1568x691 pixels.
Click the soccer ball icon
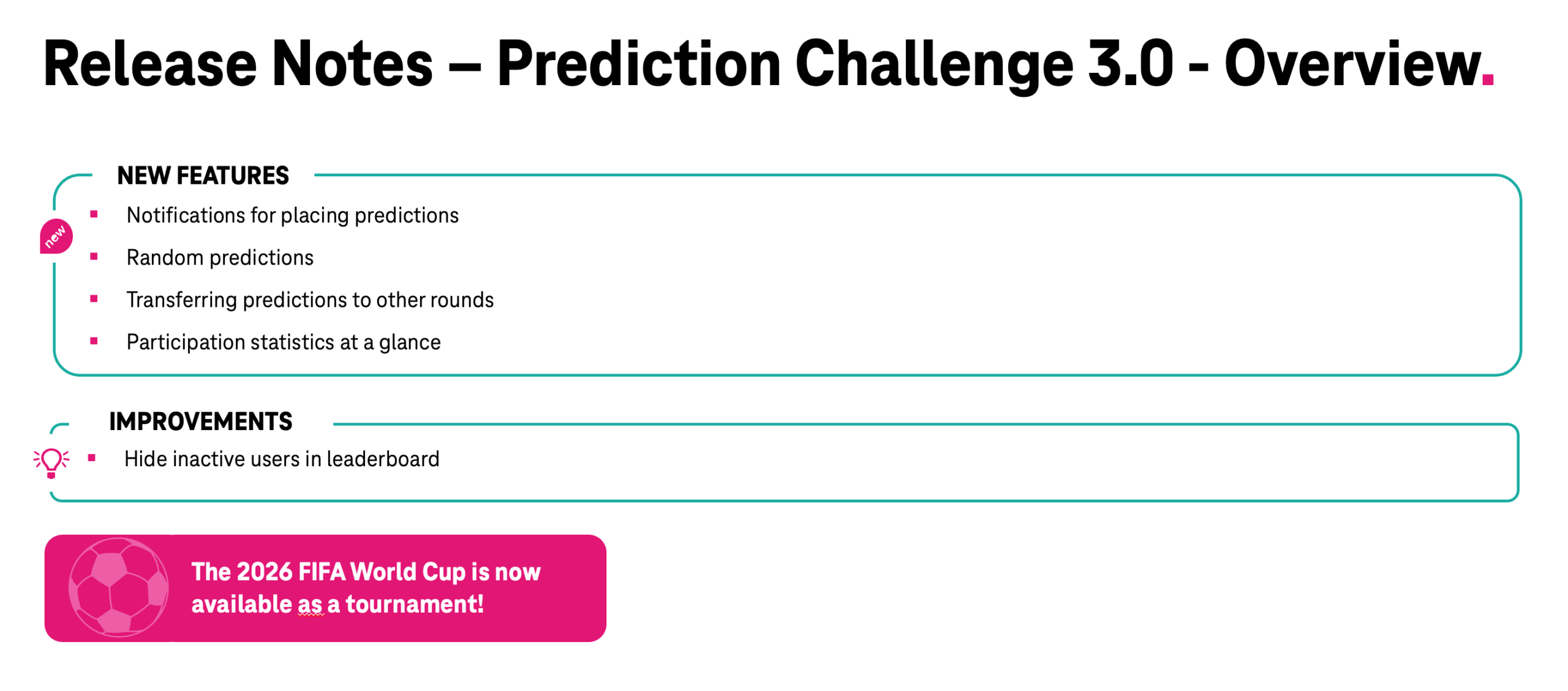point(118,587)
